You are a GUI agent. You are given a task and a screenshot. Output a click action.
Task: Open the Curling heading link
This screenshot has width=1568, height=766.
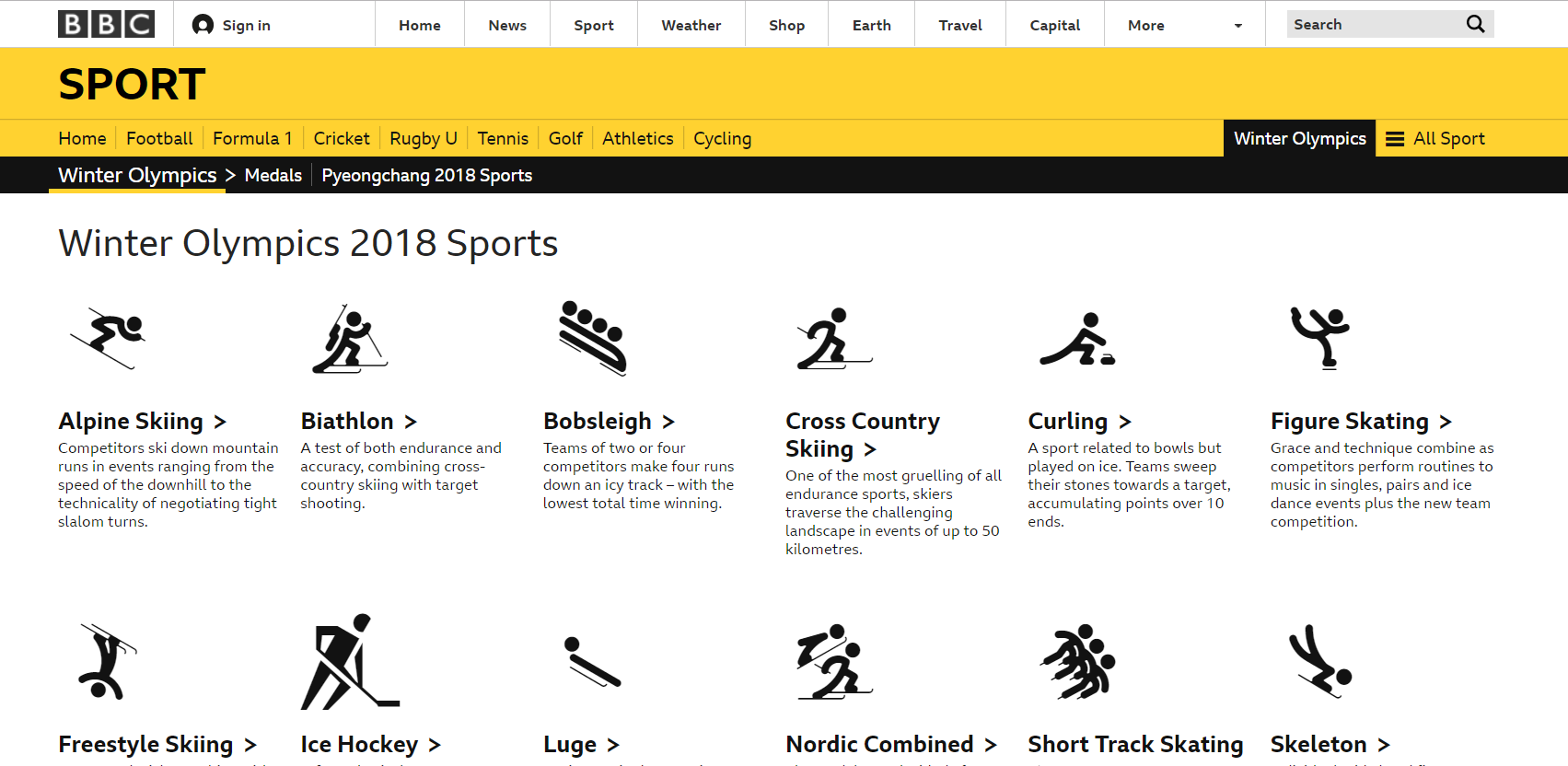click(1080, 422)
